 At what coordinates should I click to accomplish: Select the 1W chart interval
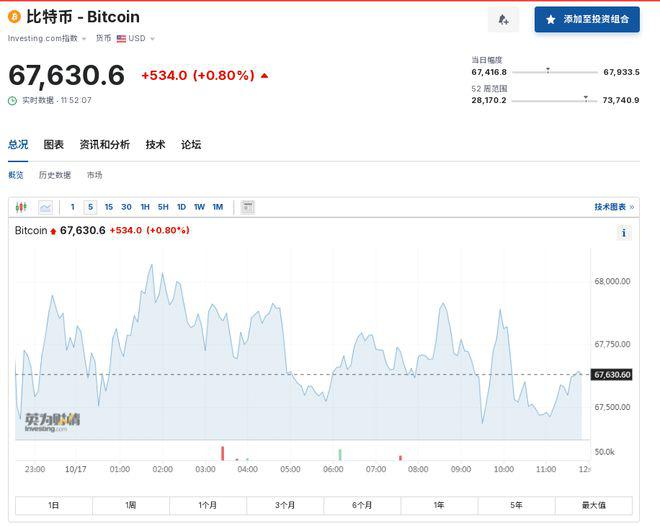pos(199,207)
